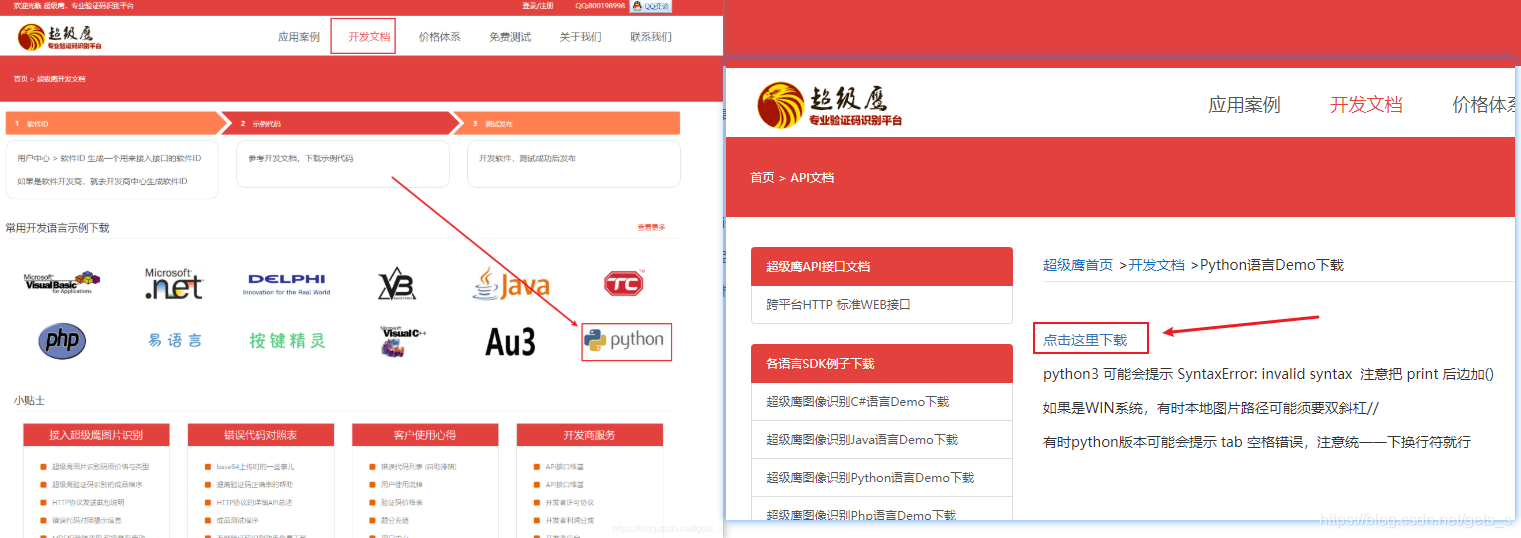This screenshot has width=1521, height=538.
Task: Click the QQ:800198998 text
Action: click(600, 6)
